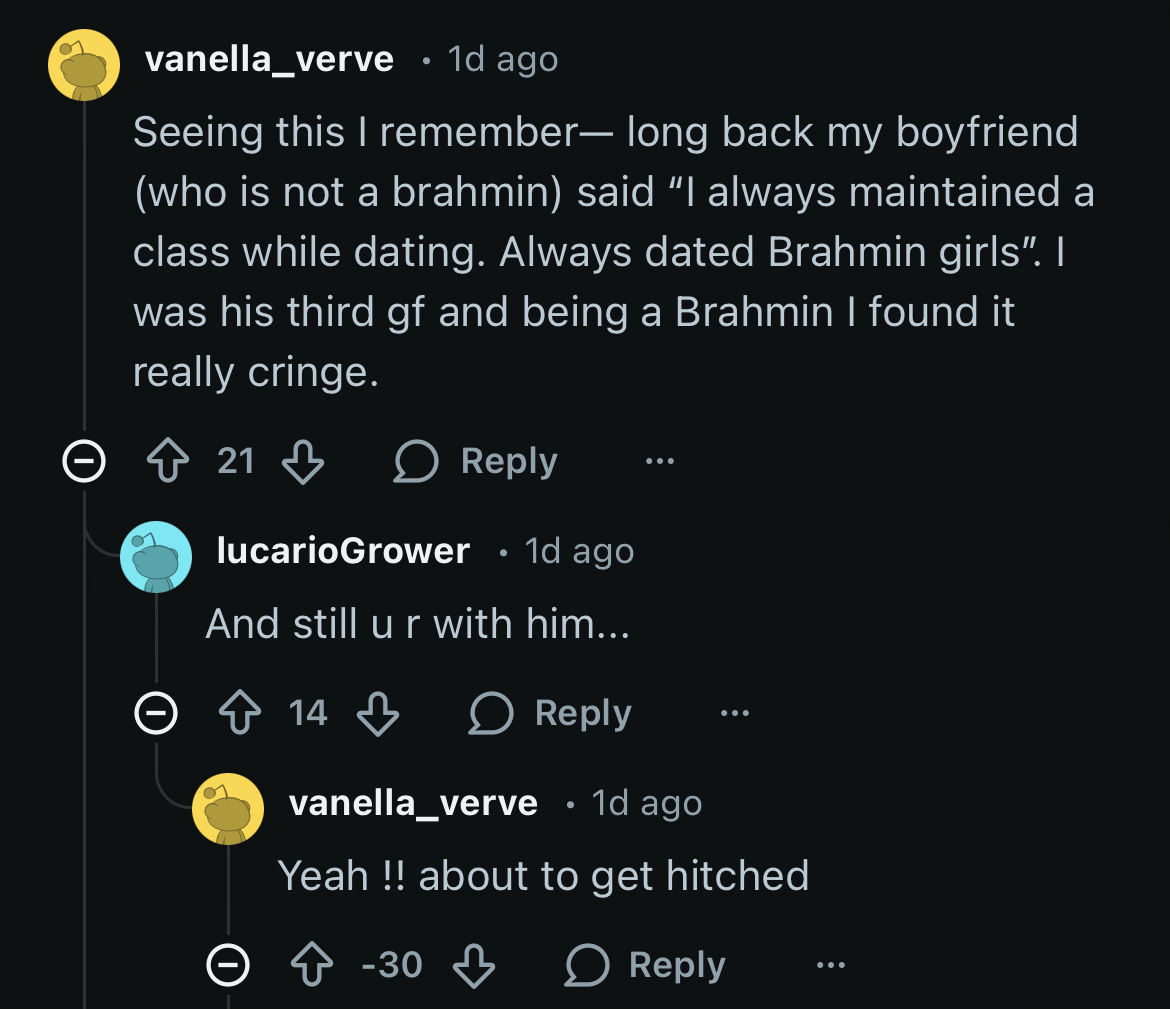Upvote the "about to get hitched" reply
The height and width of the screenshot is (1009, 1170).
coord(311,966)
